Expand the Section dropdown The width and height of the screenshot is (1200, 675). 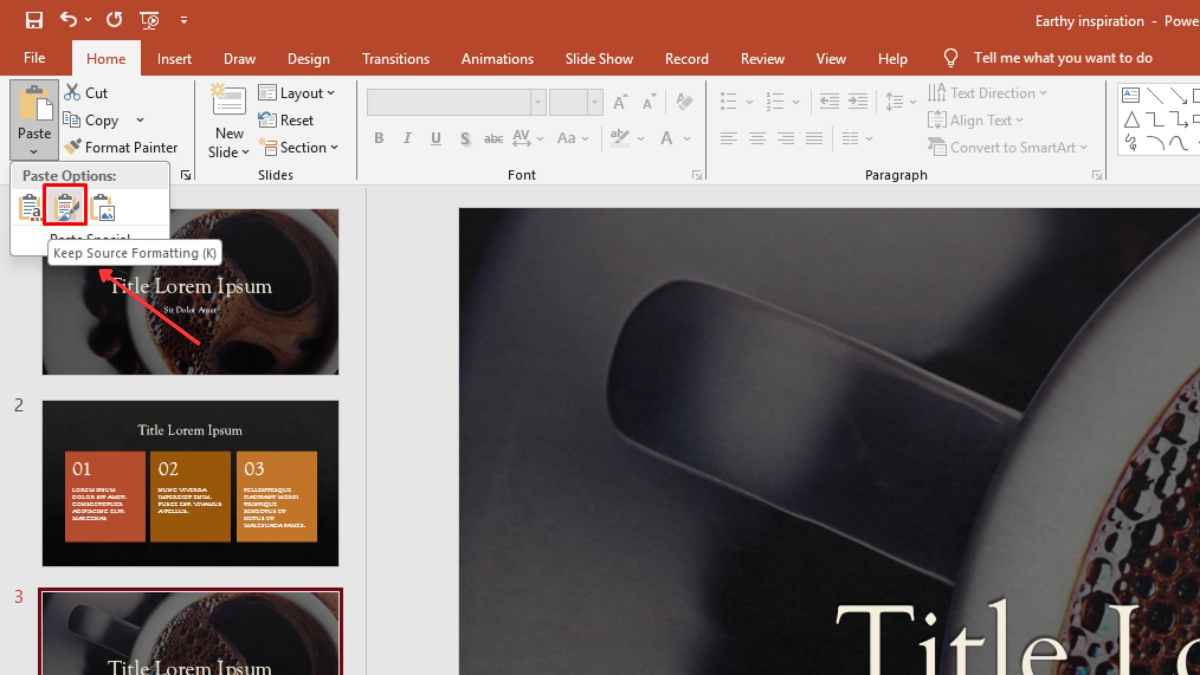(300, 147)
